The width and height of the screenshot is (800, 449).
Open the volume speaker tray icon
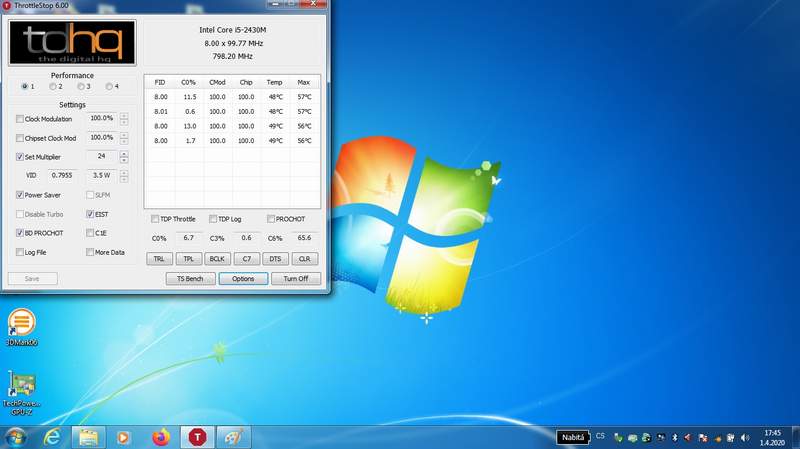tap(745, 438)
